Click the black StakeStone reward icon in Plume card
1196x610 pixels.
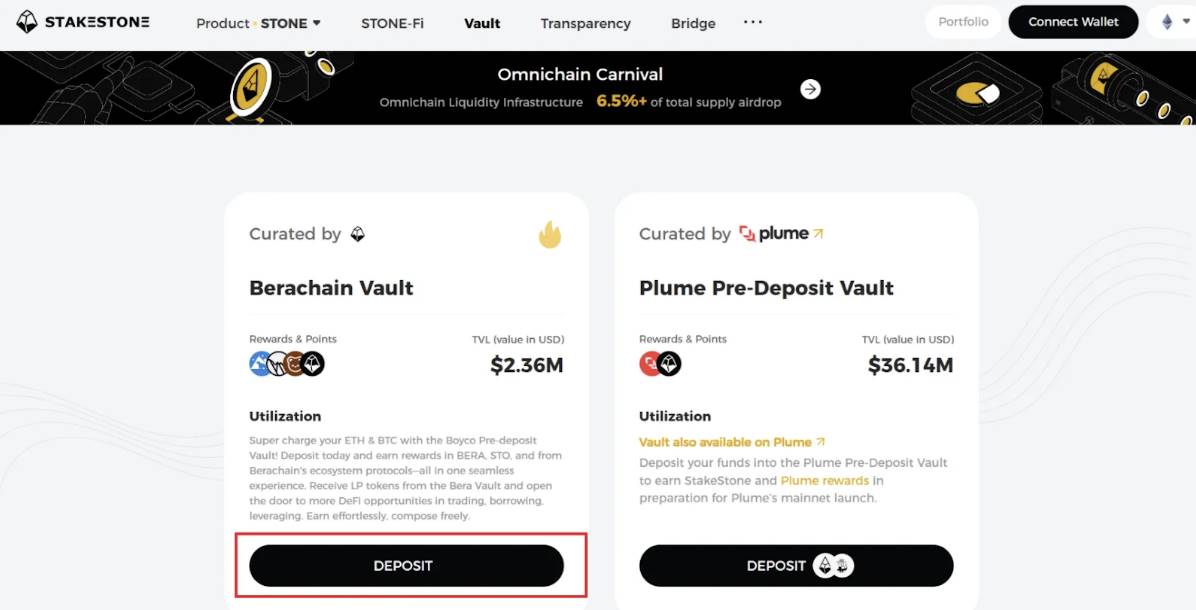pos(669,364)
